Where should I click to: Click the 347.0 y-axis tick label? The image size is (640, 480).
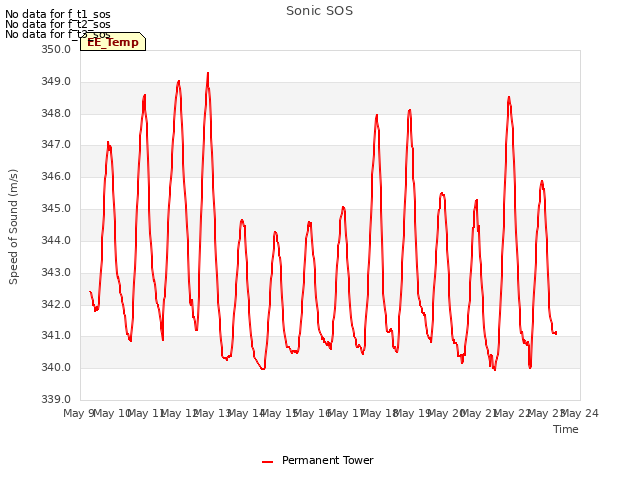pyautogui.click(x=56, y=144)
